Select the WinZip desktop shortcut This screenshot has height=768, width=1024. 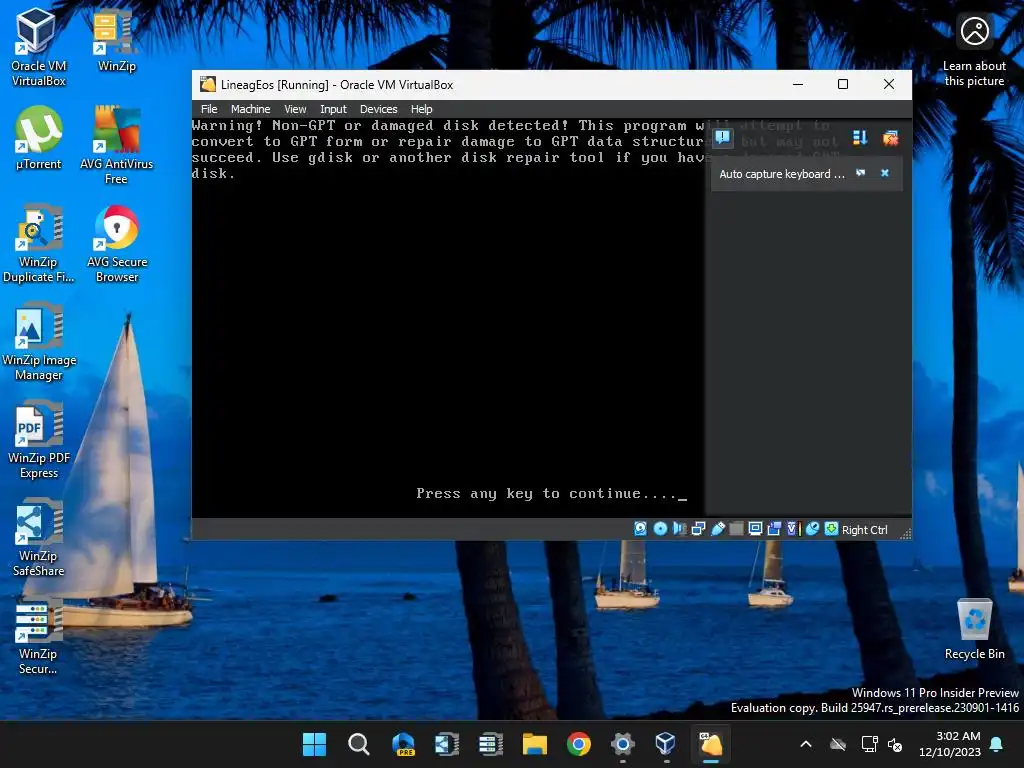pos(116,40)
